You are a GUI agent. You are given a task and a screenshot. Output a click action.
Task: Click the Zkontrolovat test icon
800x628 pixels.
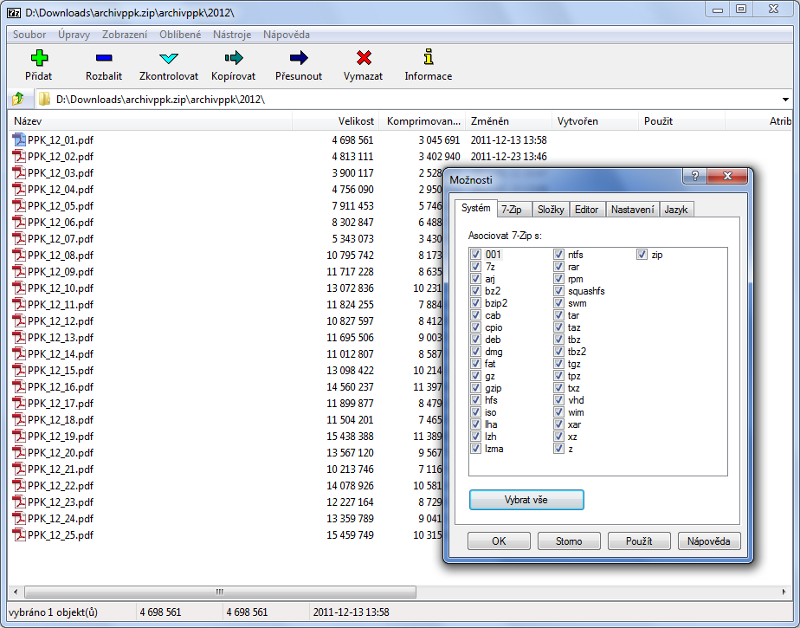(168, 58)
